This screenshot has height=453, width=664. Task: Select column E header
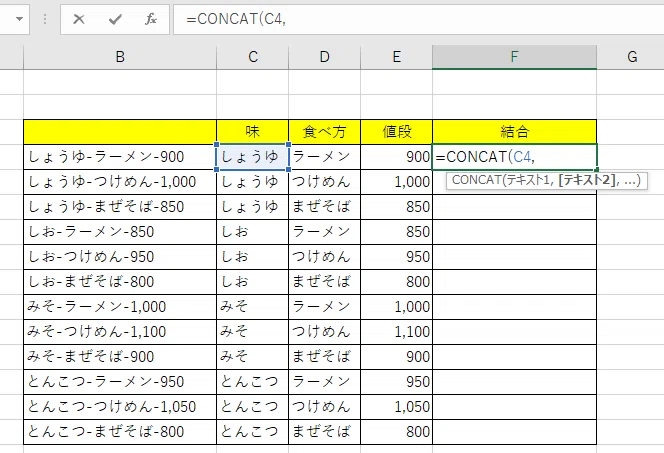[x=396, y=57]
